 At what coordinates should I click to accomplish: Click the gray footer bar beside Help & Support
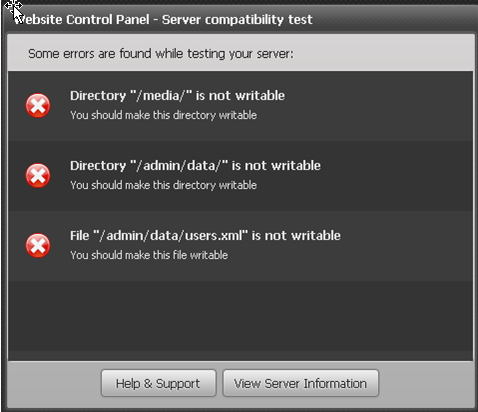pyautogui.click(x=54, y=383)
